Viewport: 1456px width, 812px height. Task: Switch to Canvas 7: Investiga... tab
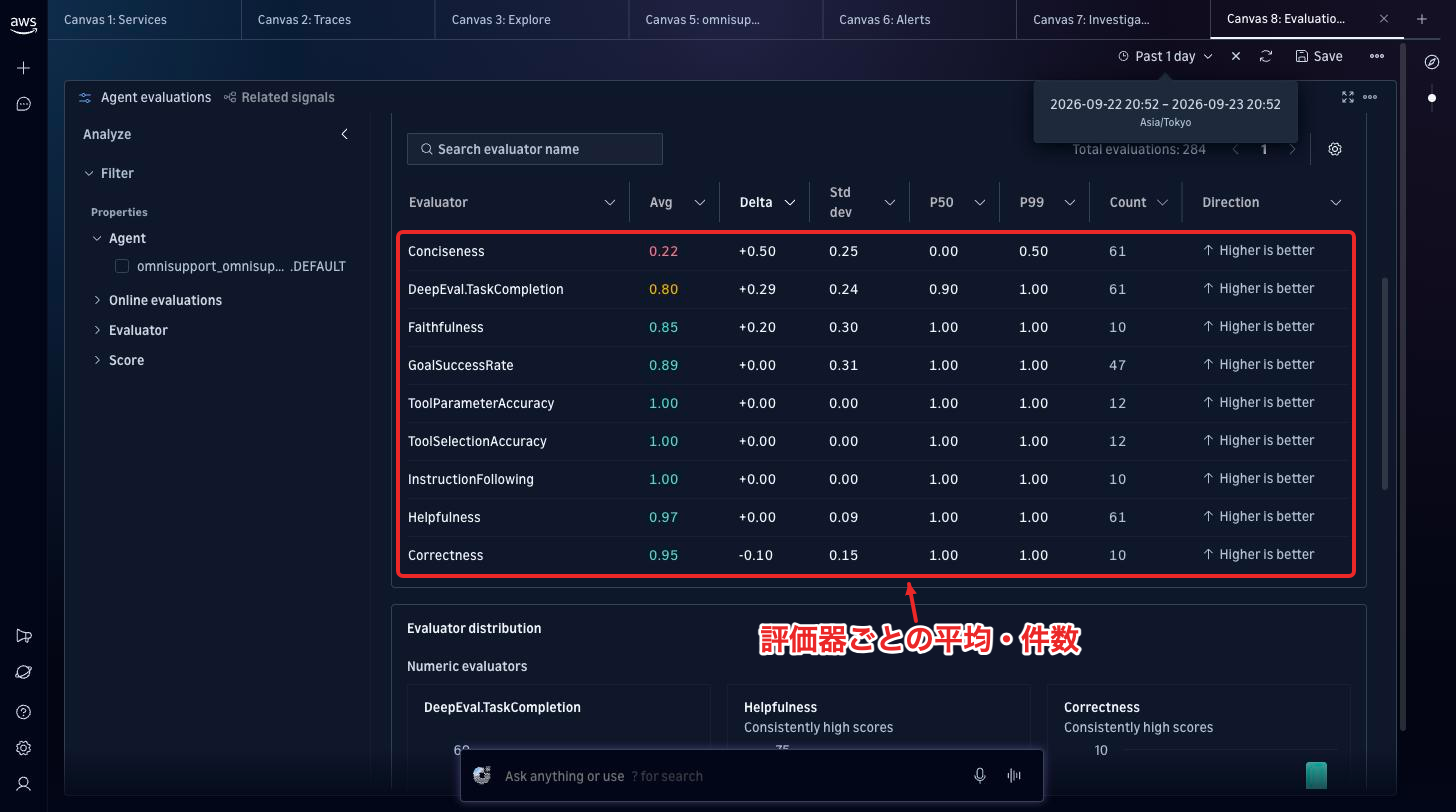click(x=1113, y=19)
